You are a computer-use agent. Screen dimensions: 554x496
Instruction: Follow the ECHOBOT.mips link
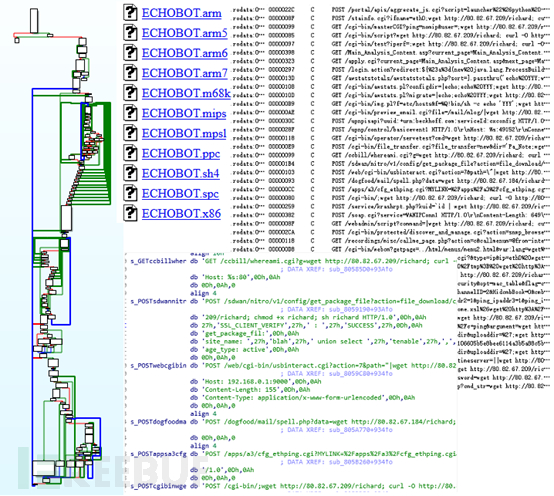coord(184,113)
